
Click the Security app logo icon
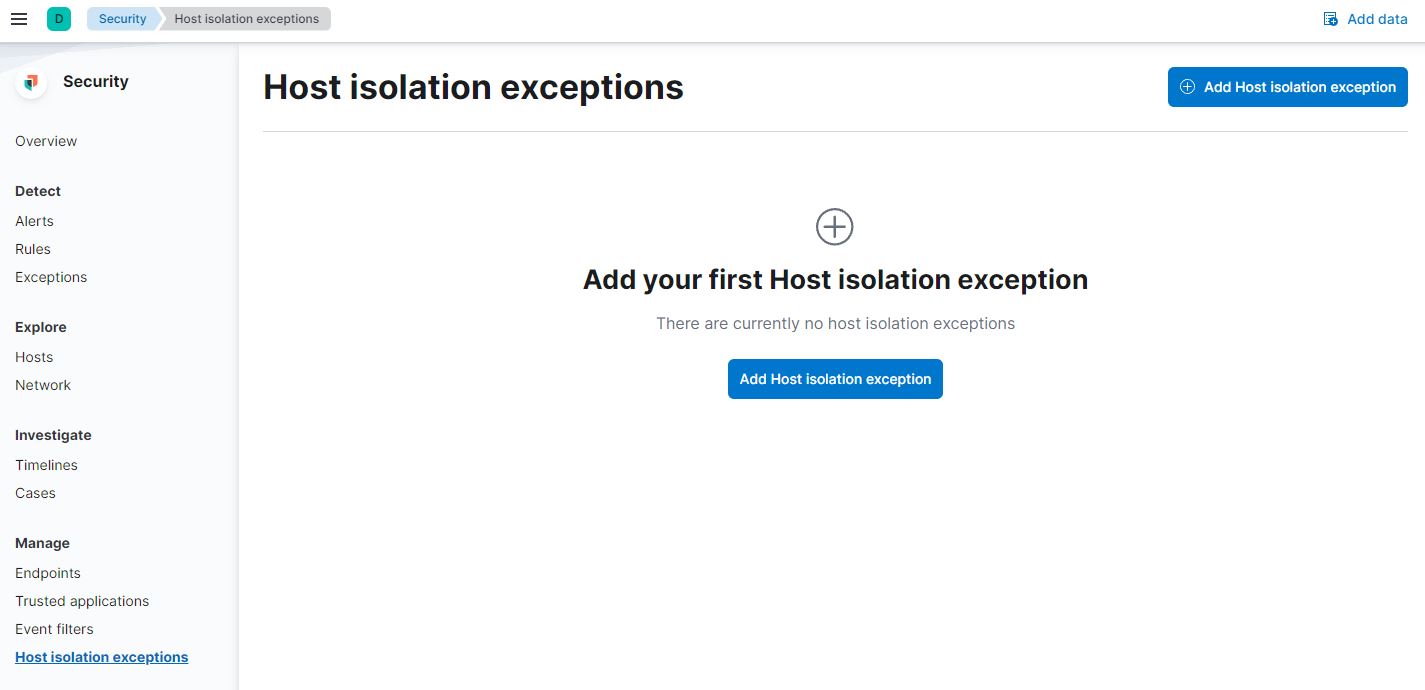30,83
